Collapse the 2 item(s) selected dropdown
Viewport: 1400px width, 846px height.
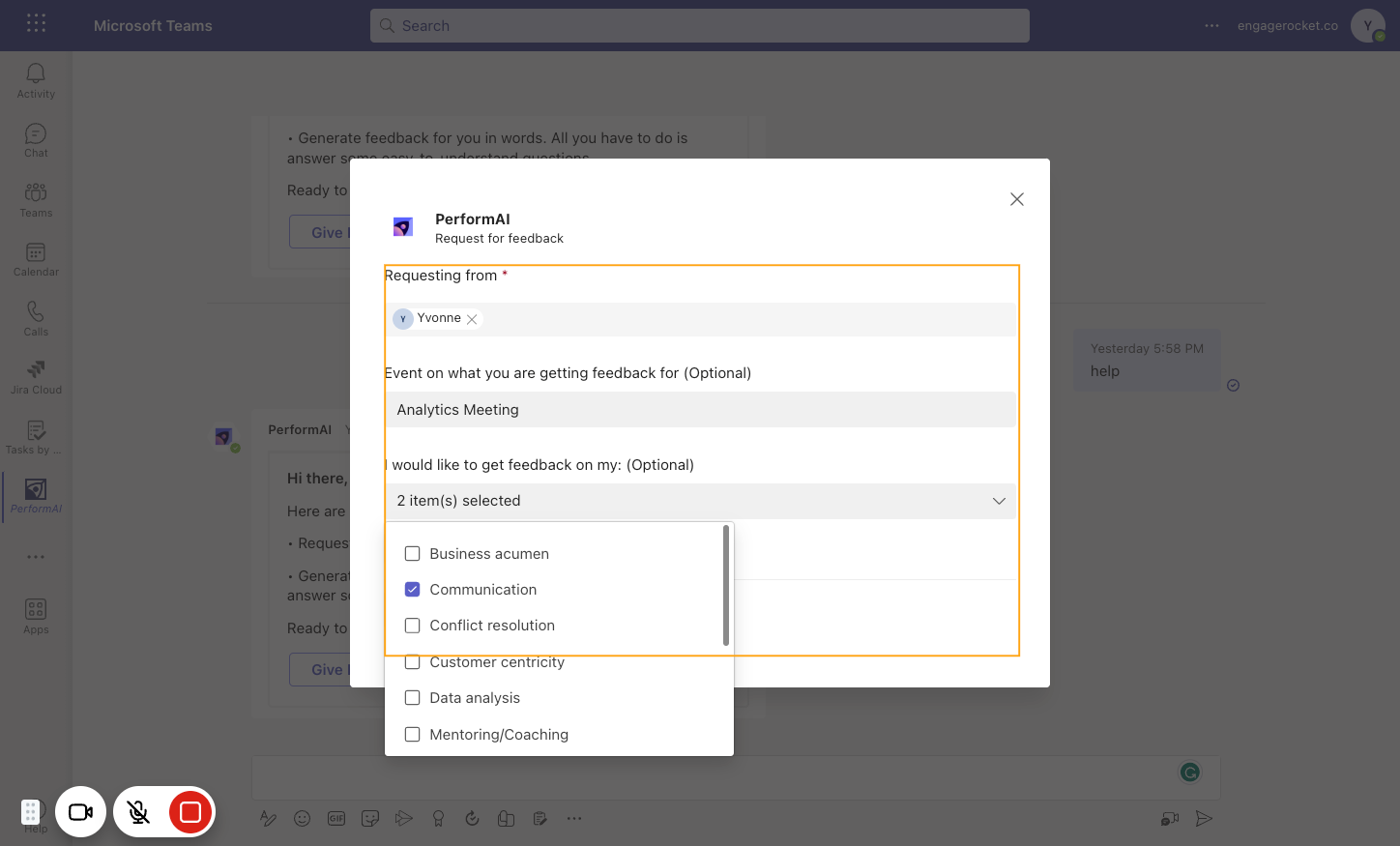(700, 501)
